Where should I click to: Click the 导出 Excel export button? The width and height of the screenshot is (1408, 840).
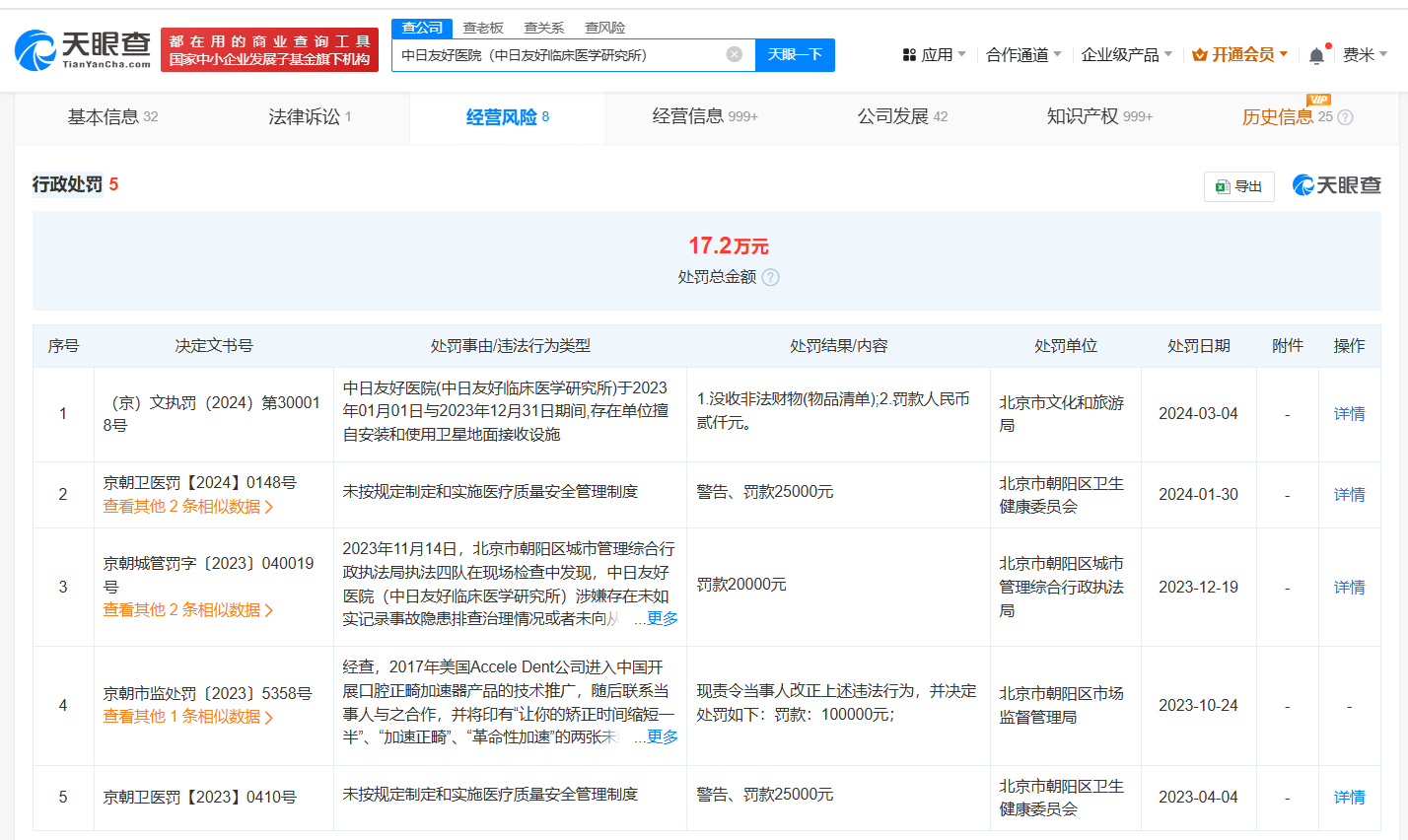[1238, 186]
